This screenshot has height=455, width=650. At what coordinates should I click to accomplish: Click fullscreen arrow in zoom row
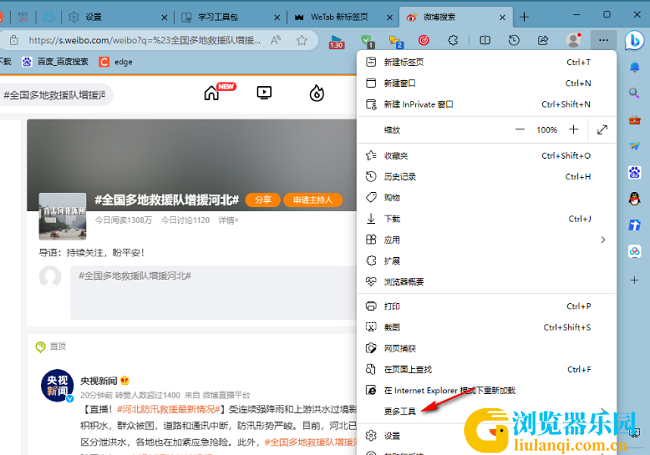coord(602,130)
